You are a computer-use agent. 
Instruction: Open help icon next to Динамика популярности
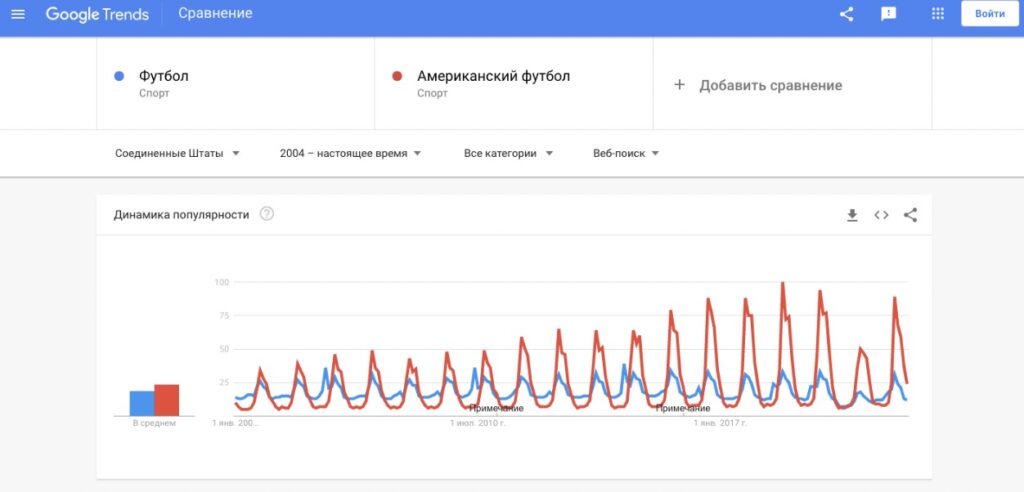coord(266,214)
